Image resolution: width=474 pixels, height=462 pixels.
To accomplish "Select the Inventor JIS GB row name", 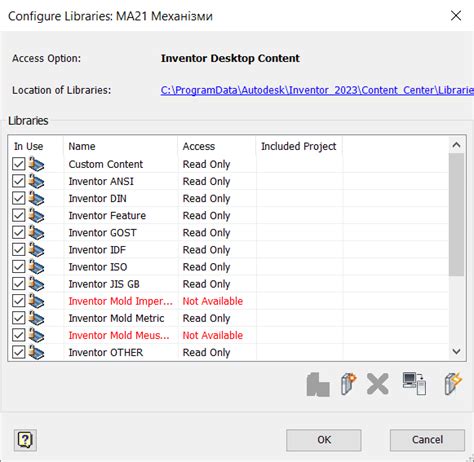I will [104, 284].
